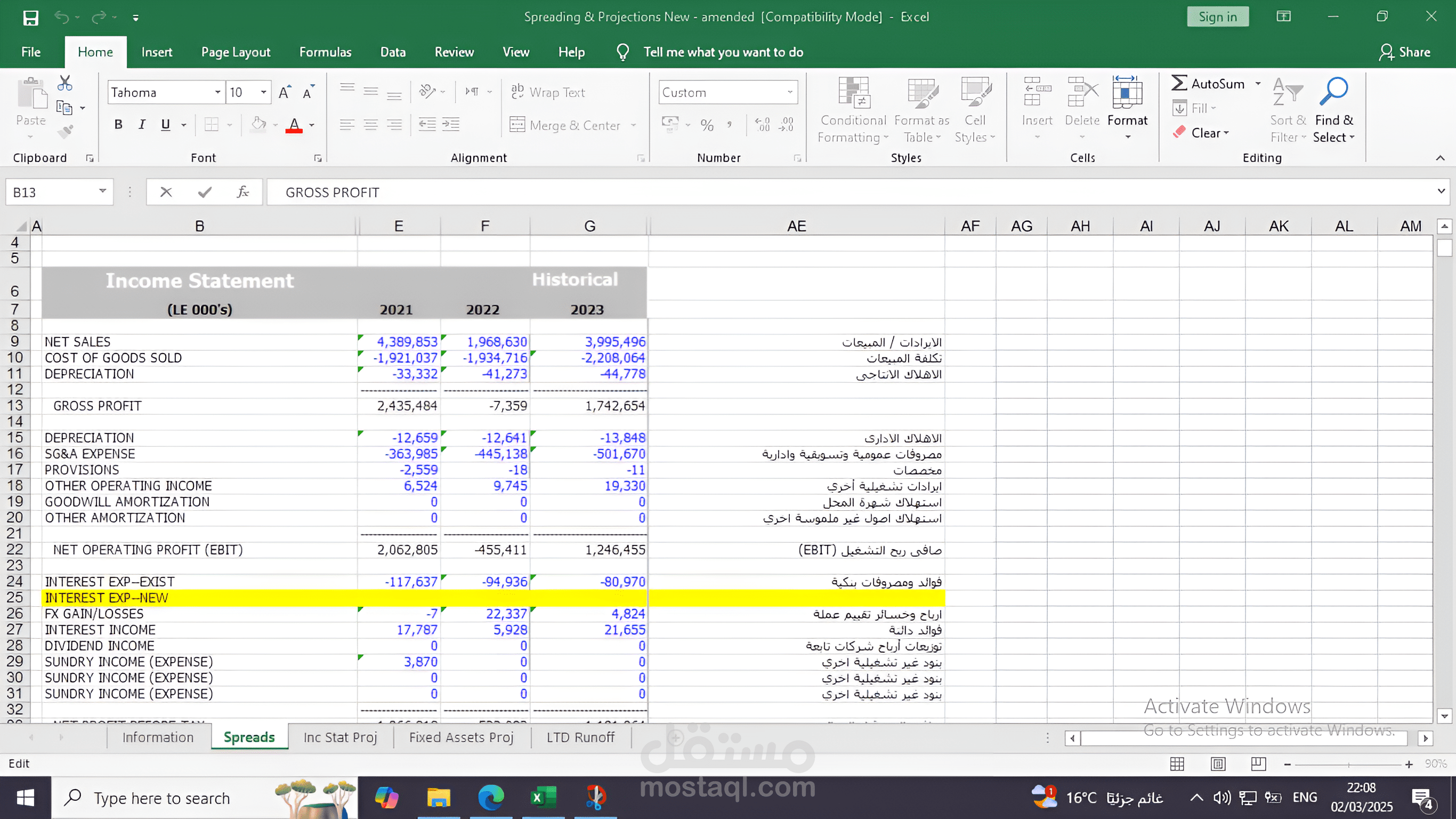Open the Merge & Center dropdown arrow
The image size is (1456, 819).
pyautogui.click(x=634, y=125)
